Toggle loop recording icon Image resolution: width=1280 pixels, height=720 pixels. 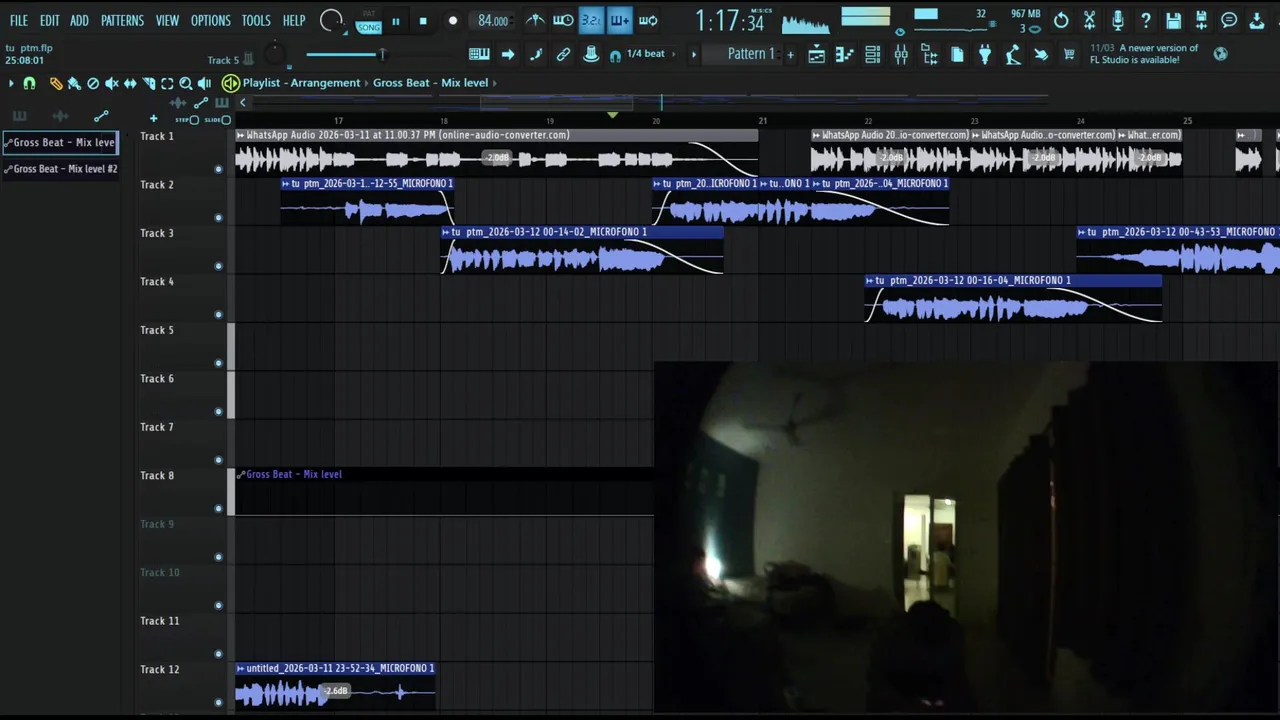point(648,20)
